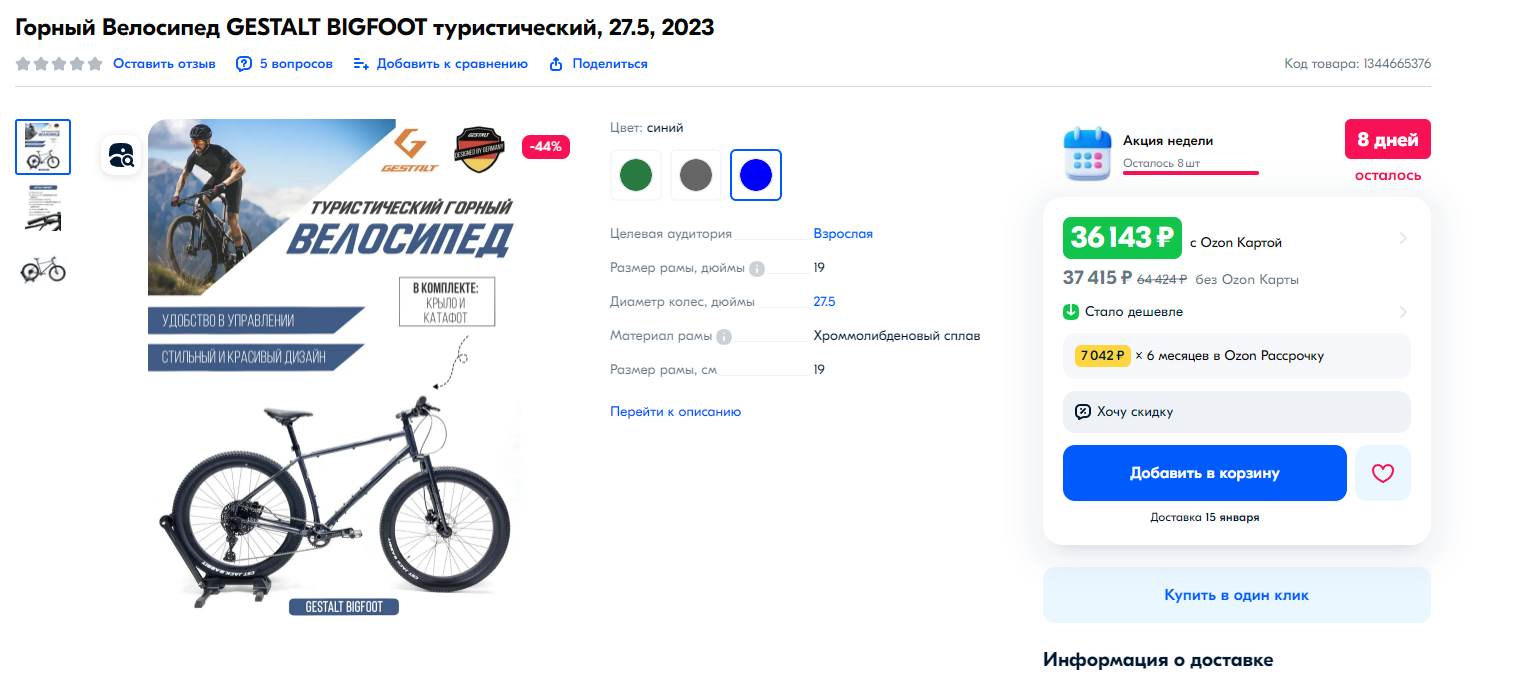
Task: Select the green color swatch
Action: (636, 175)
